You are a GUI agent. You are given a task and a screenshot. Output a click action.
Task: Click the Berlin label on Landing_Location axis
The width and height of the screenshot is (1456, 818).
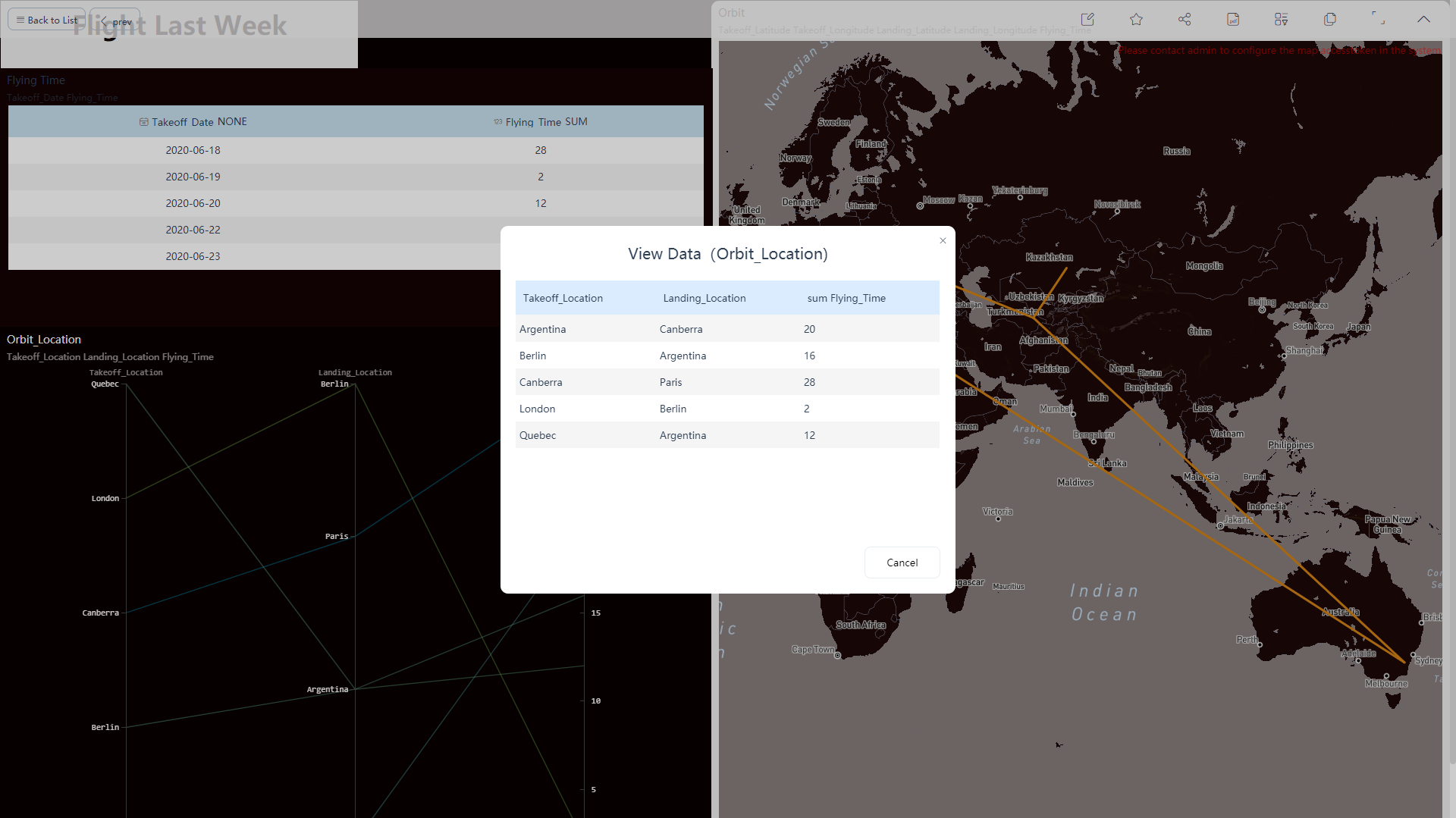[334, 384]
